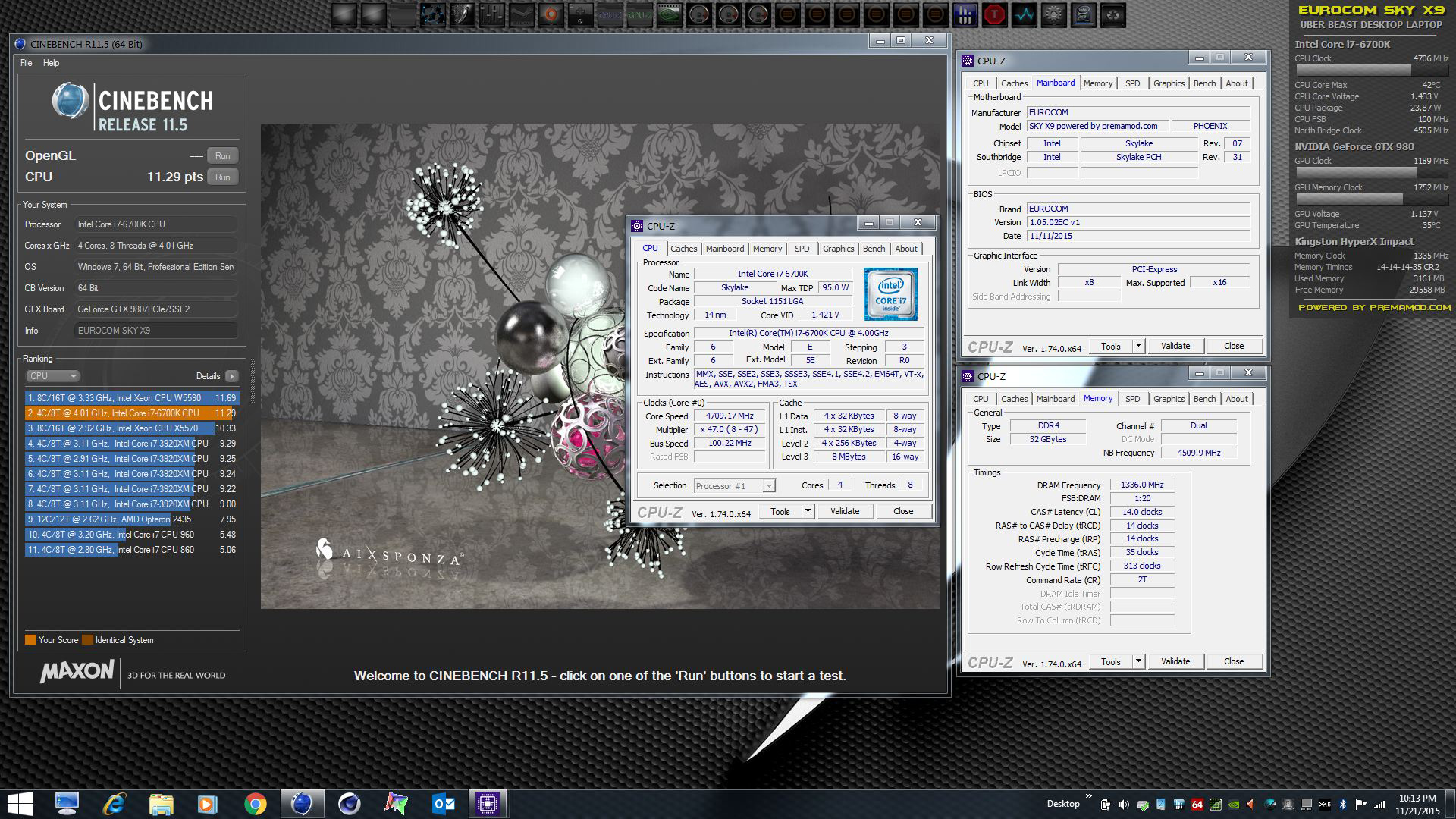Select the CPU tab in the CPU-Z Memory window
The image size is (1456, 819).
pyautogui.click(x=981, y=399)
